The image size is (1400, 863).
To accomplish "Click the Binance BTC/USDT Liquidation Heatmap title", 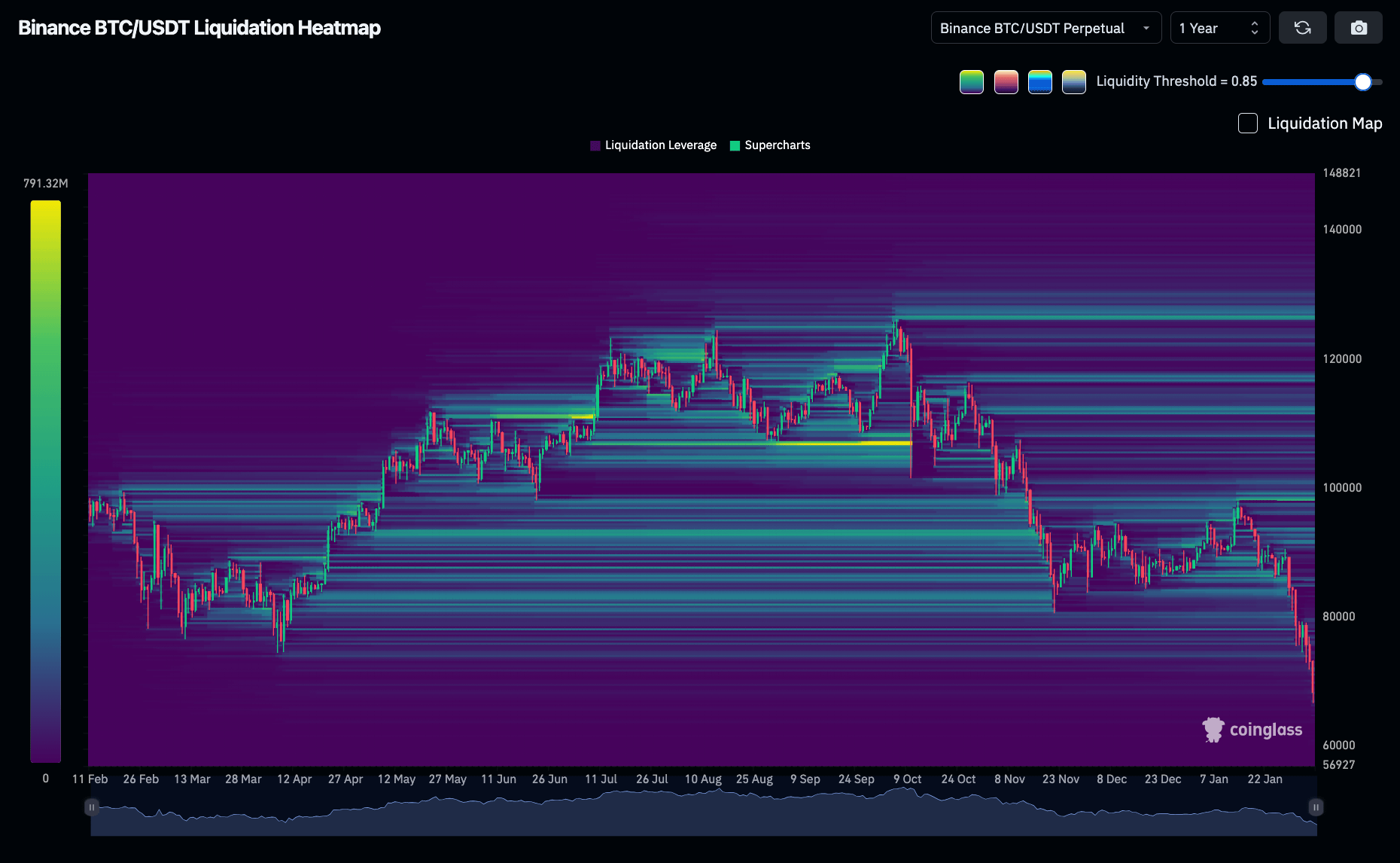I will tap(199, 28).
